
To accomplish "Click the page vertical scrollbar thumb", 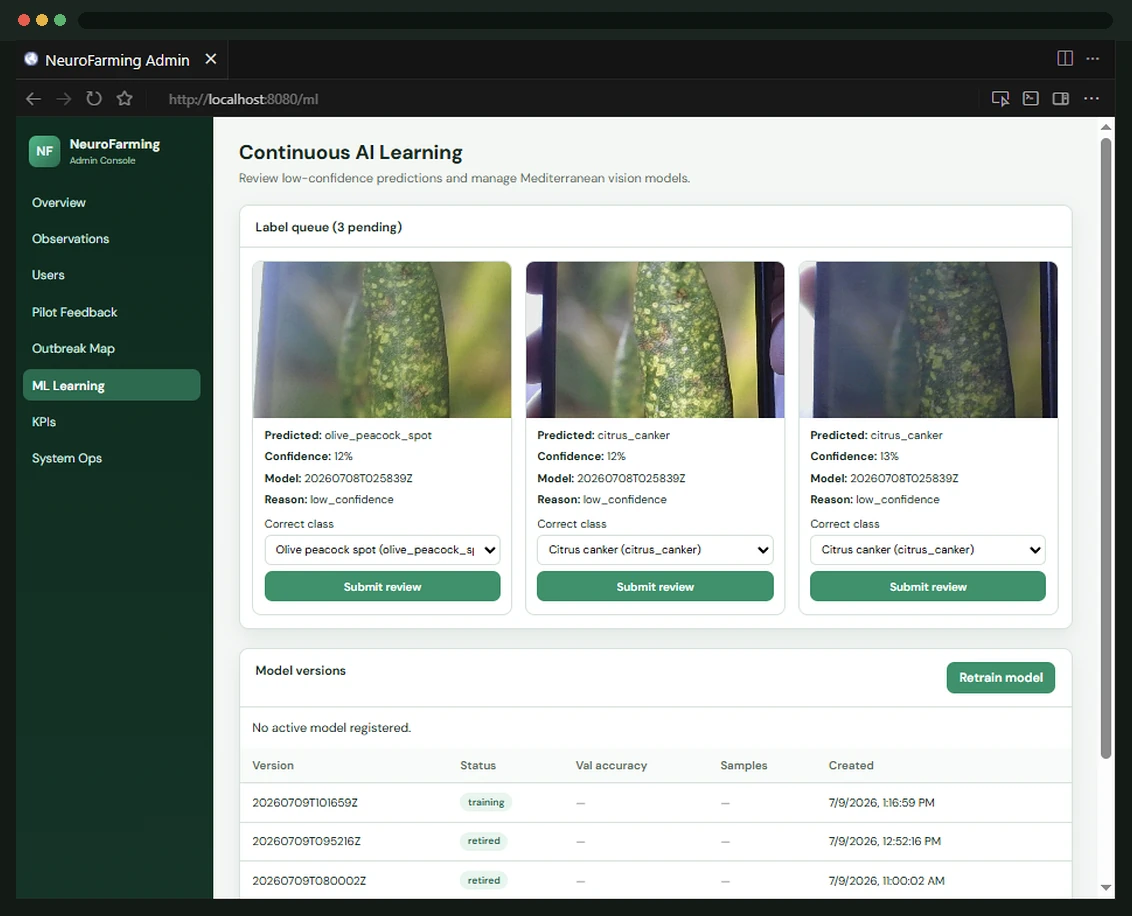I will point(1106,448).
